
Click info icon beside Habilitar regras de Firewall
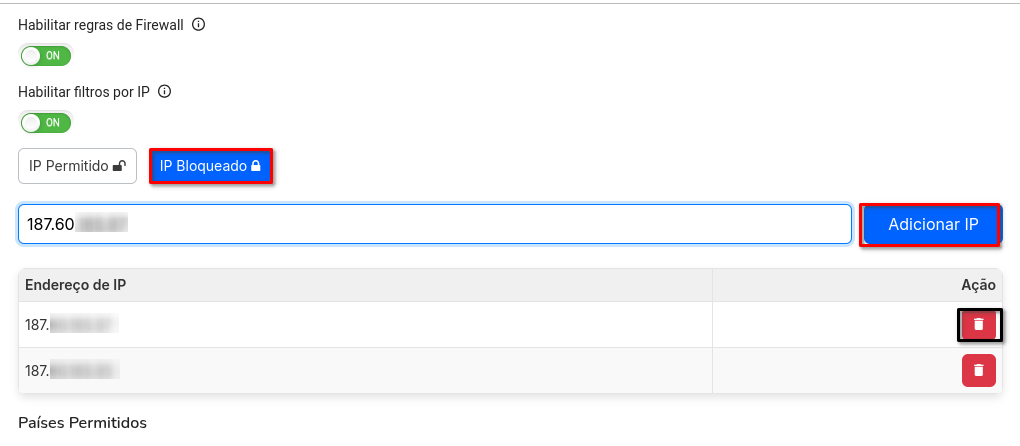pos(198,25)
